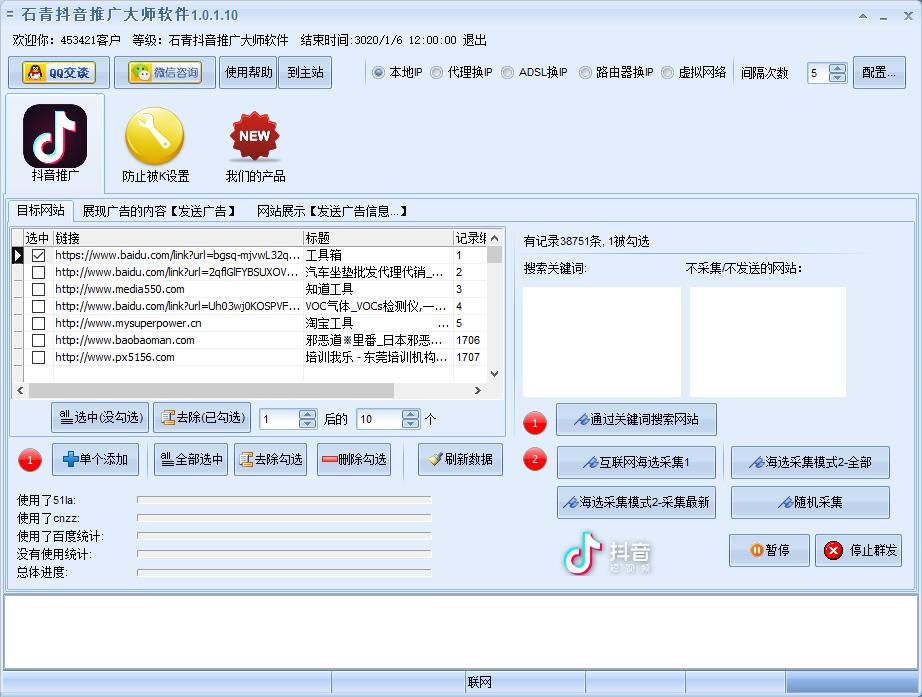This screenshot has width=922, height=697.
Task: Click 单个添加 with the plus icon
Action: click(x=95, y=459)
